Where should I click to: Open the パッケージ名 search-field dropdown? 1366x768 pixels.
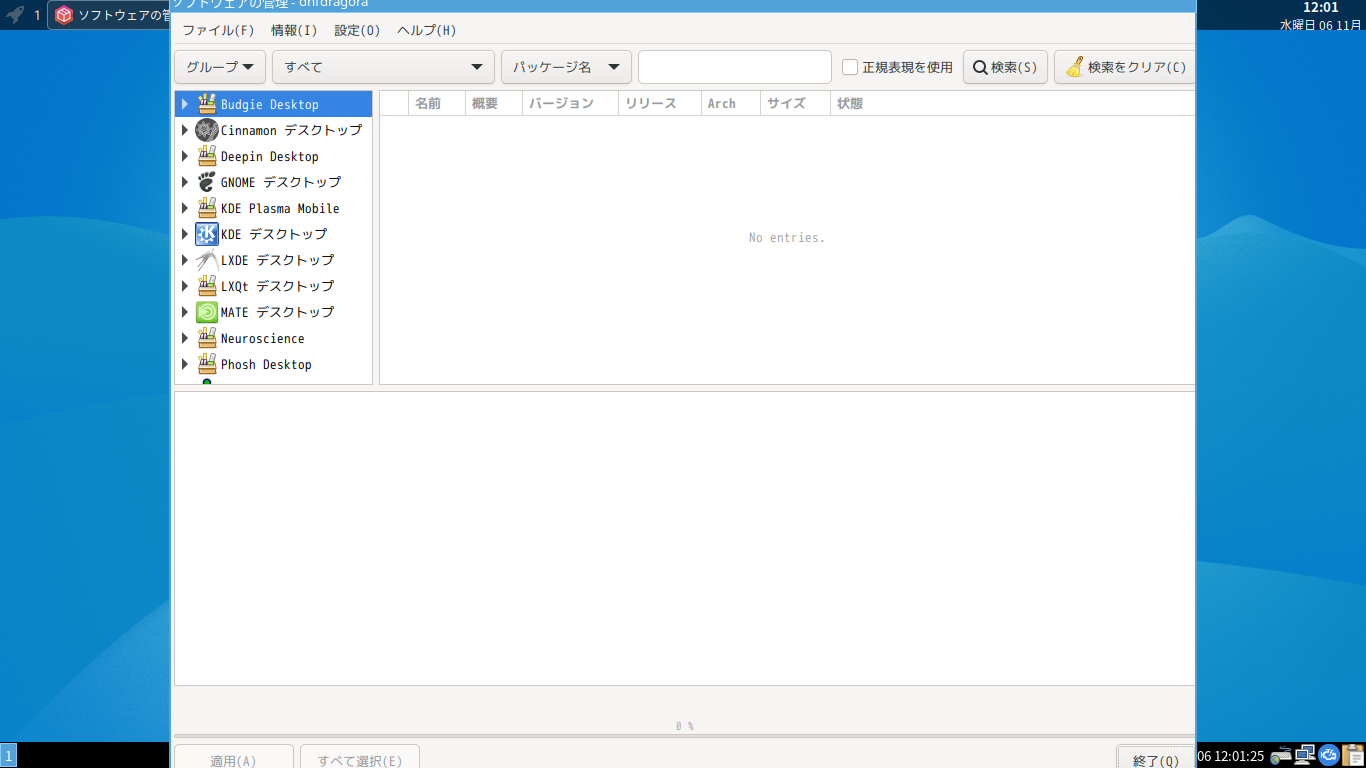[x=566, y=67]
